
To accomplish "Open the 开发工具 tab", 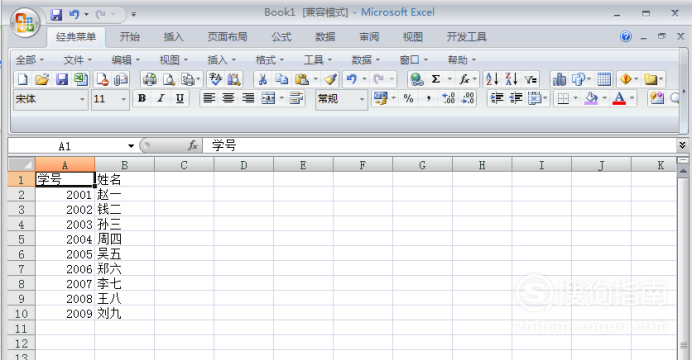I will click(466, 37).
